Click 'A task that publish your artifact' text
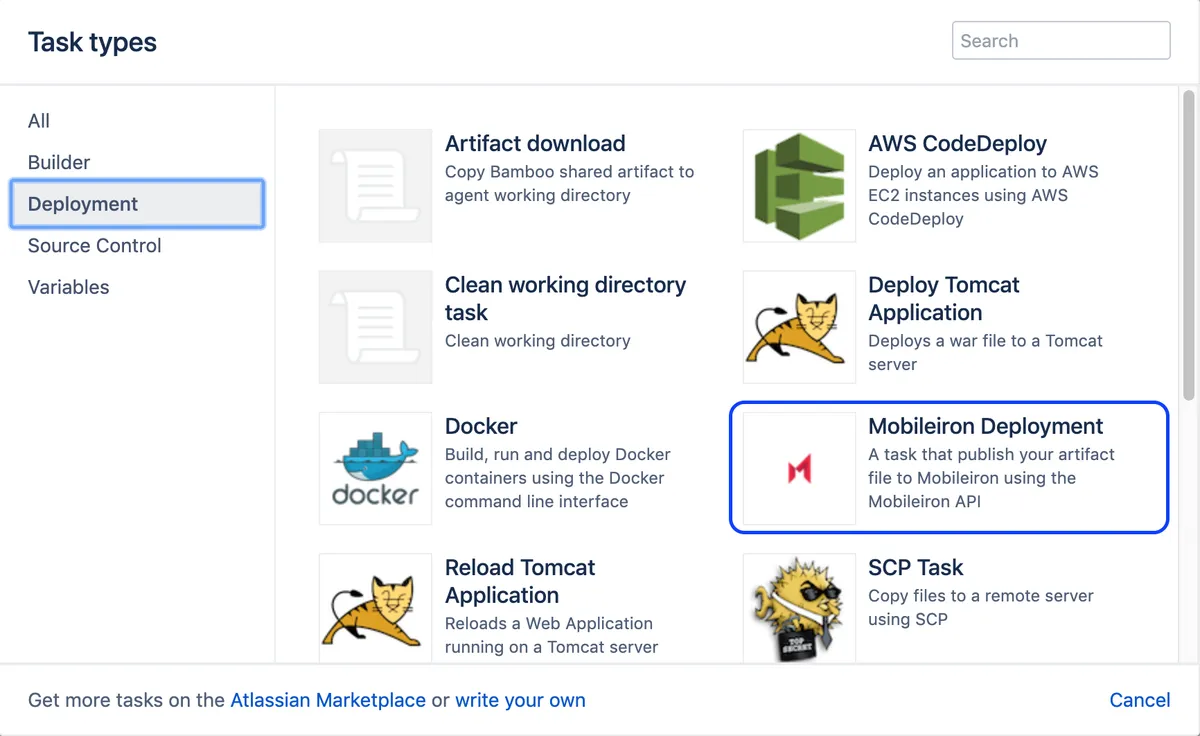 coord(991,478)
